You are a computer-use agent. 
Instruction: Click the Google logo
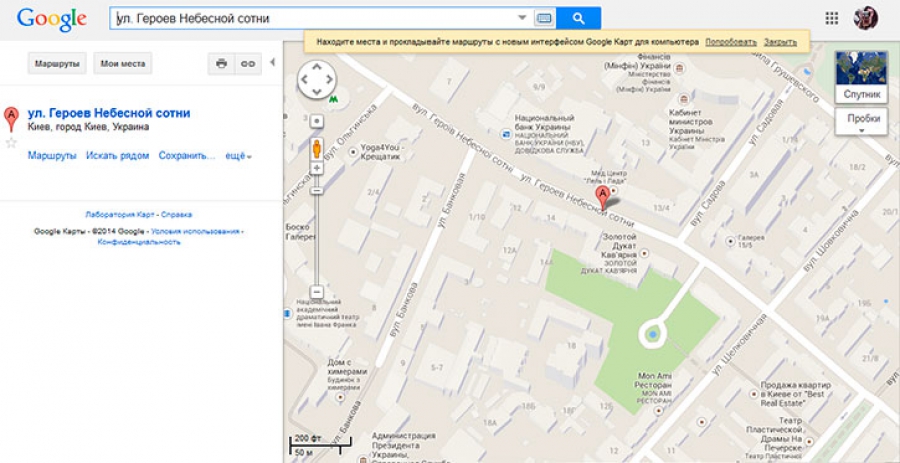click(52, 20)
